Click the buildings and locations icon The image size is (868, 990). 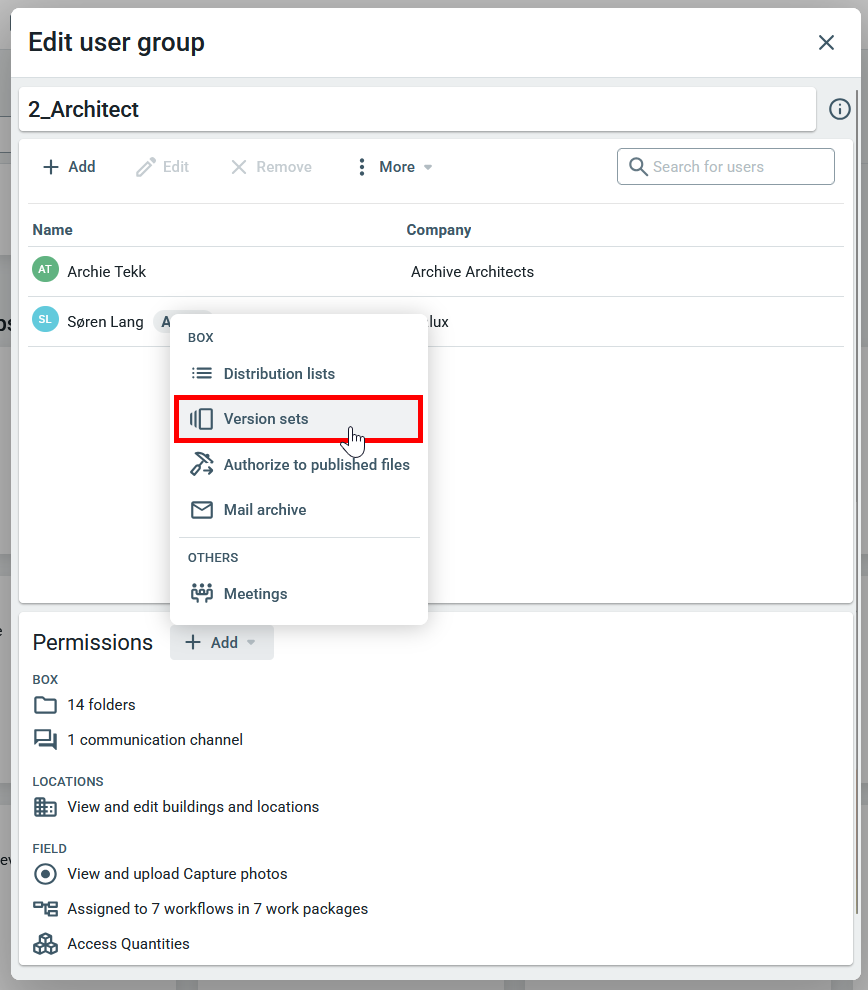click(x=45, y=807)
